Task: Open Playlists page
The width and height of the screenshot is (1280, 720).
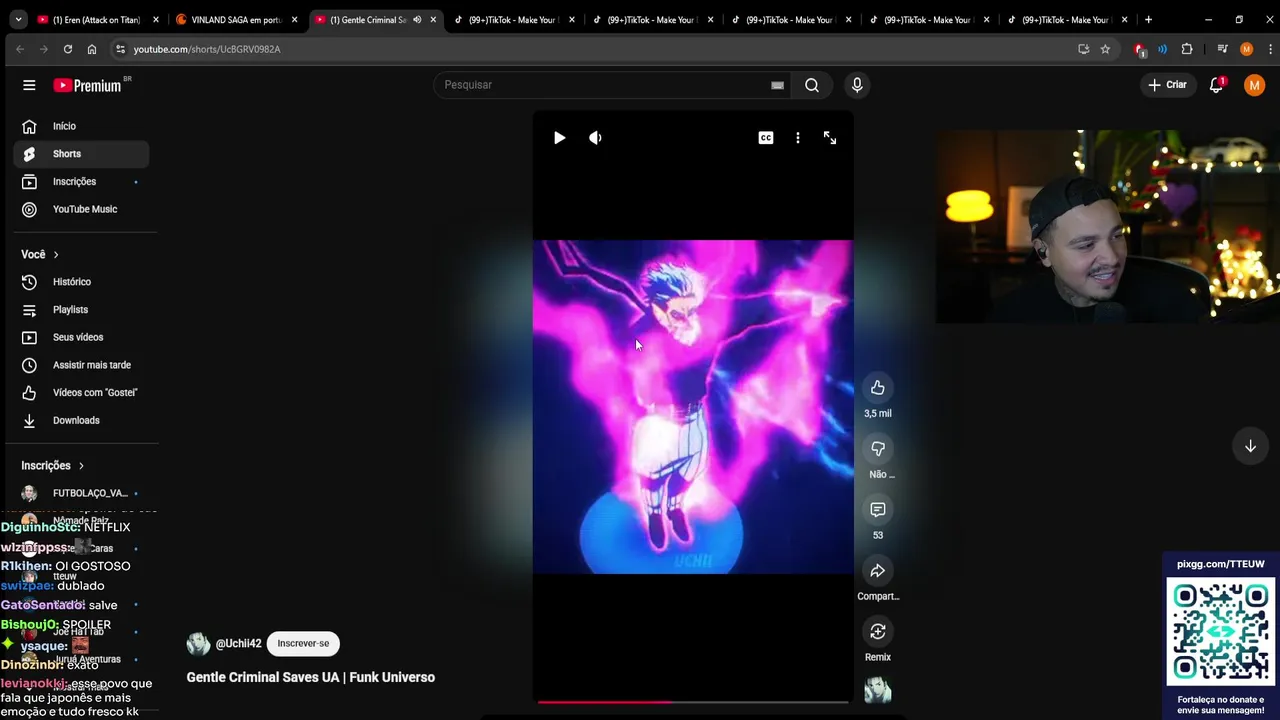Action: click(82, 310)
